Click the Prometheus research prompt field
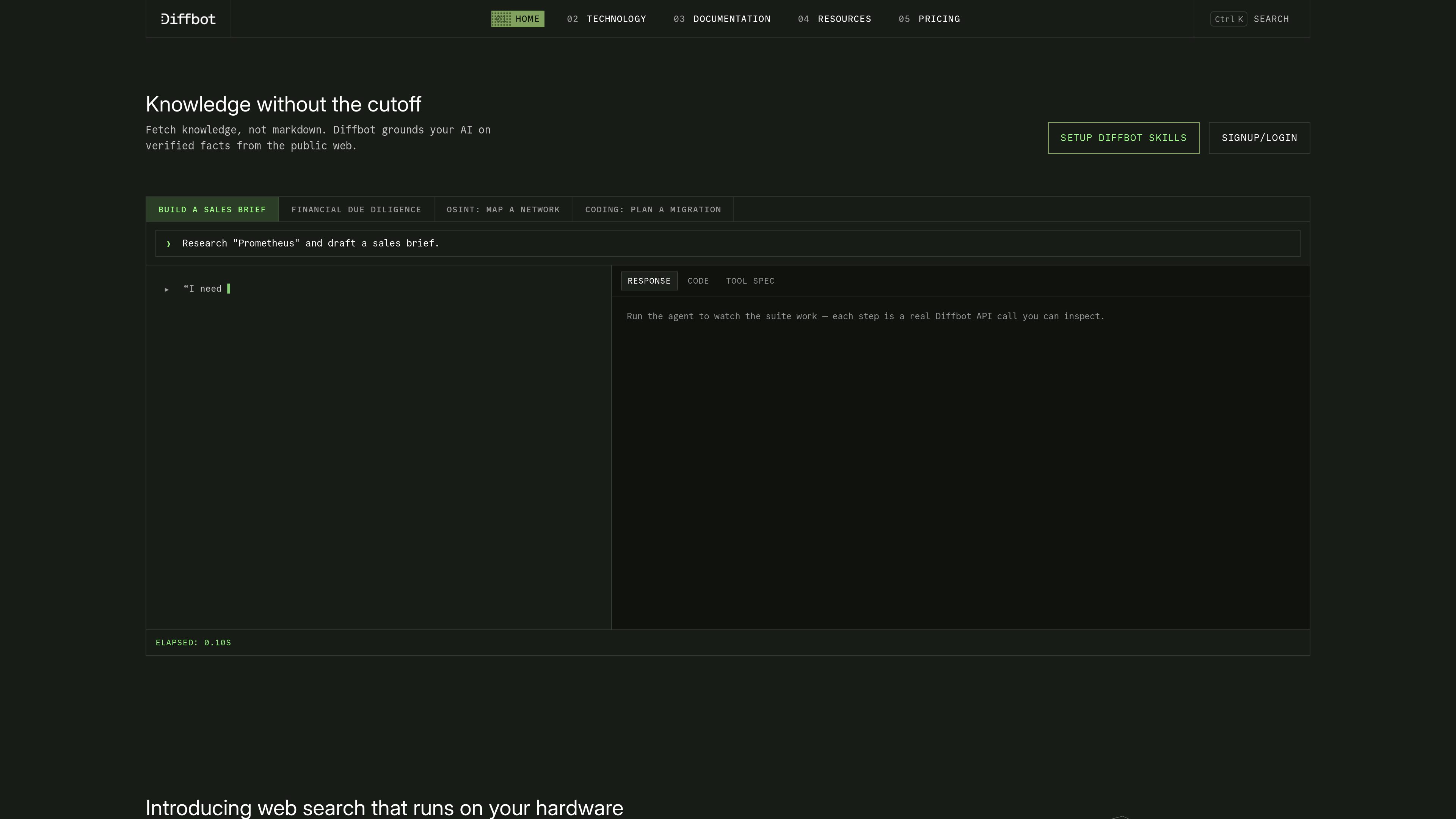This screenshot has height=819, width=1456. [x=728, y=243]
